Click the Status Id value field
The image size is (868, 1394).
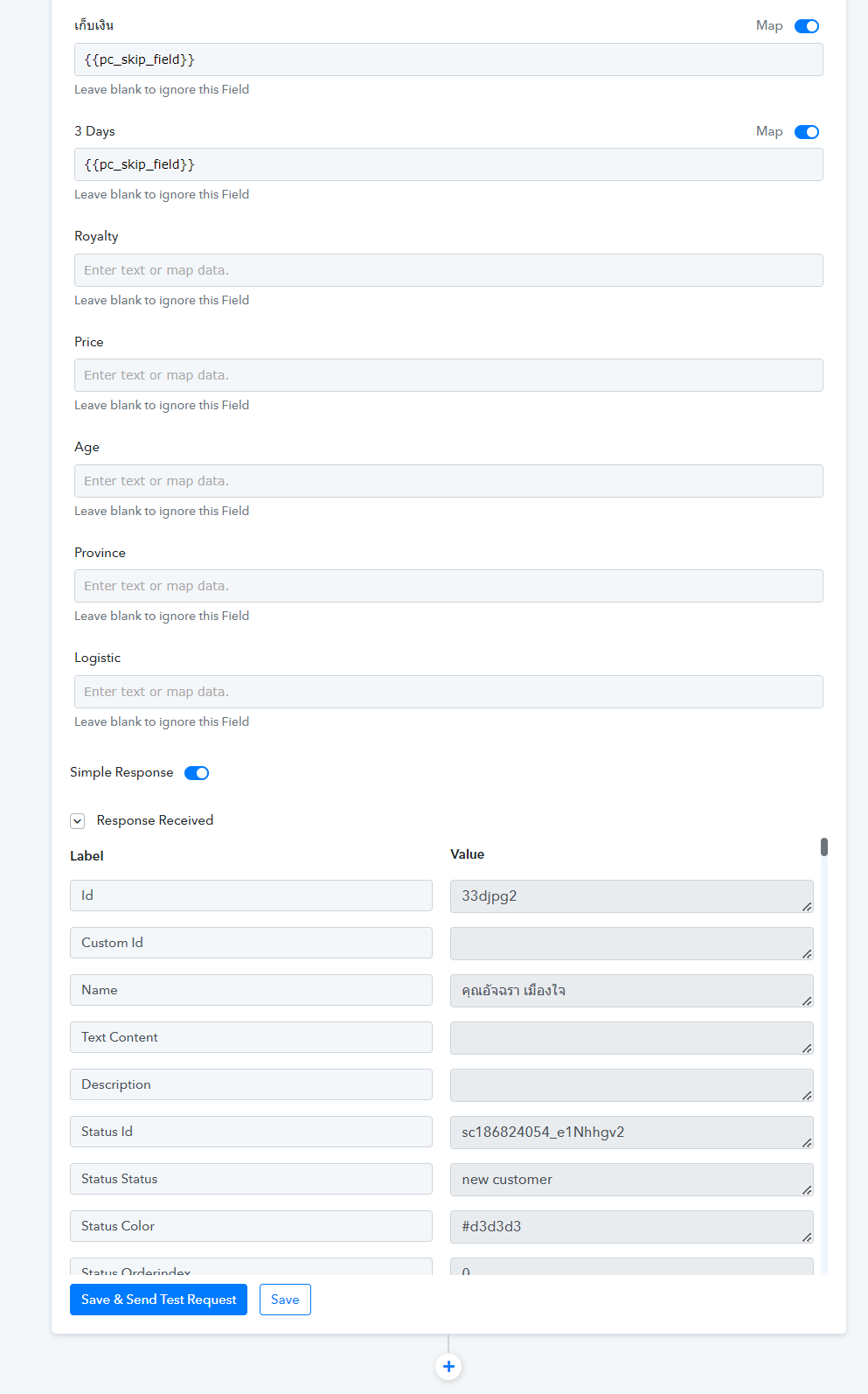[629, 1133]
